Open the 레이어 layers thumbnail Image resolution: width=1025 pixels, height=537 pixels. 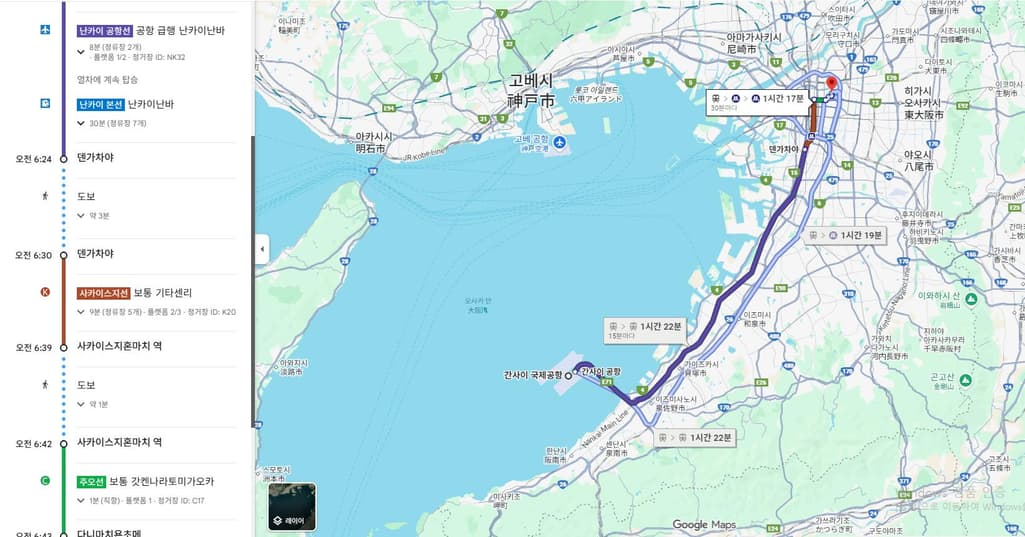point(292,506)
